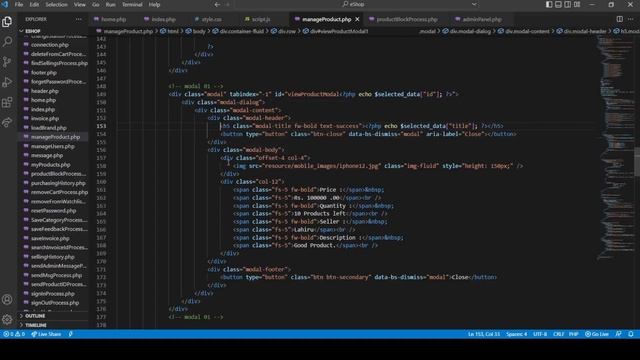Click the Go Back navigation arrow
The width and height of the screenshot is (640, 360).
[217, 4]
